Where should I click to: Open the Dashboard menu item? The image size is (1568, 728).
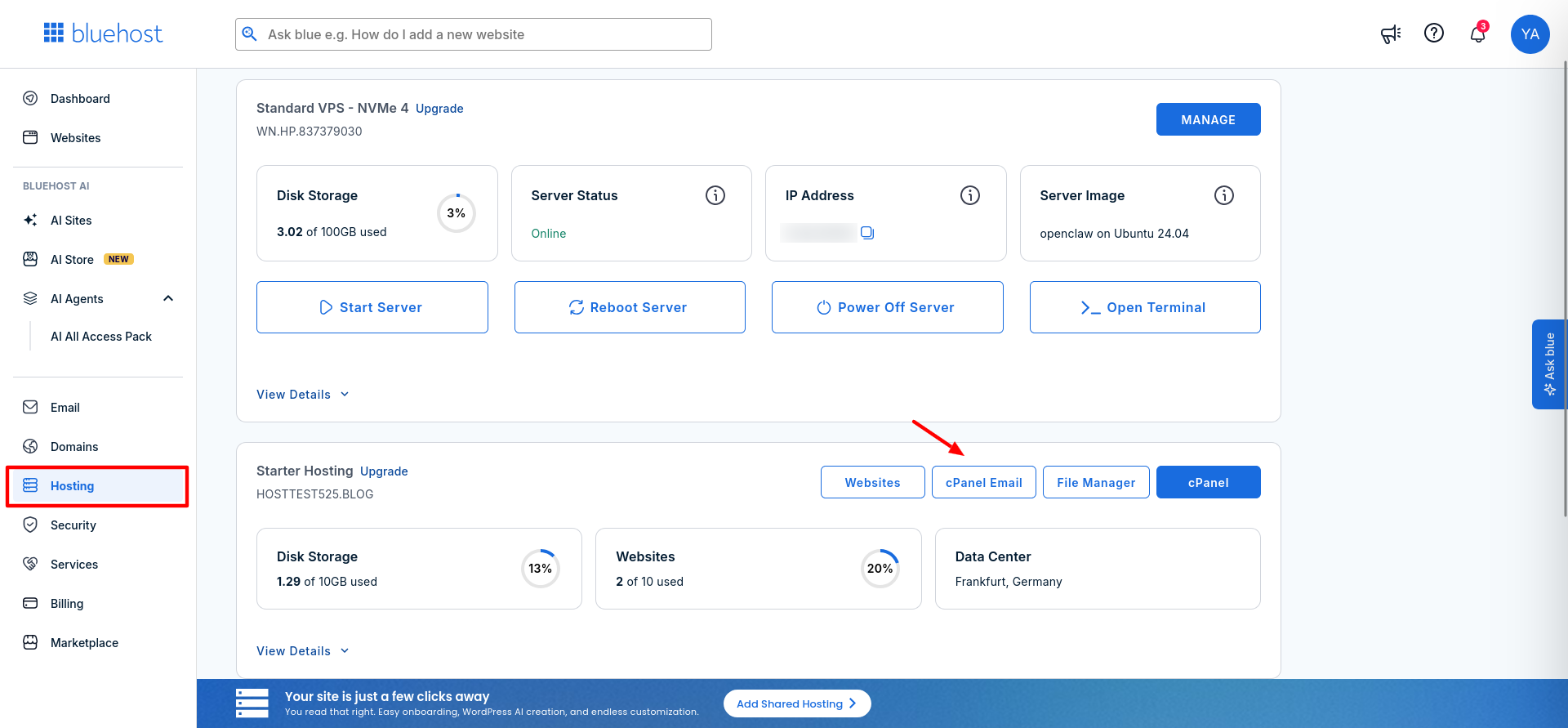click(x=98, y=98)
